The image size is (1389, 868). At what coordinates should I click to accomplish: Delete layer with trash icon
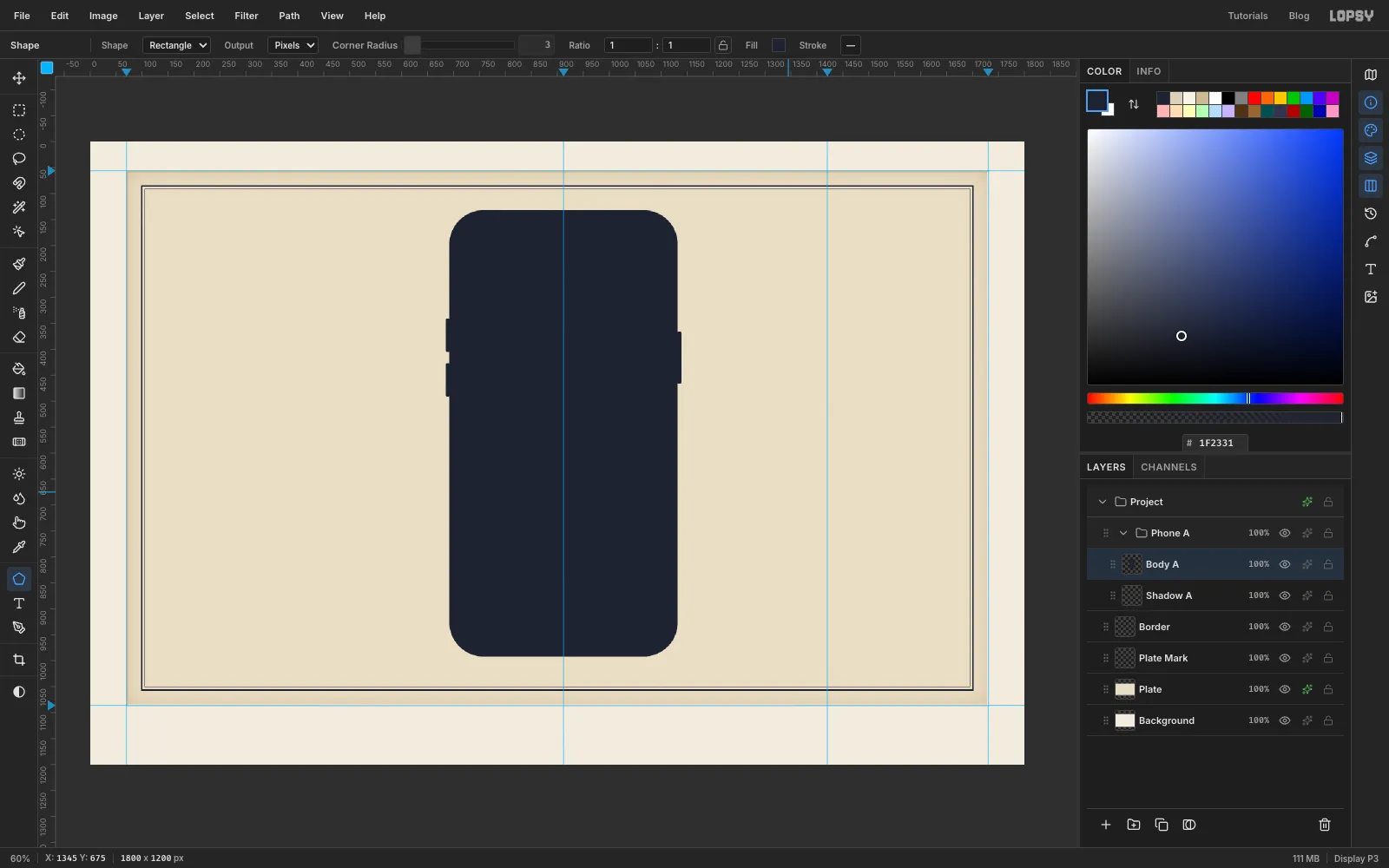coord(1325,825)
